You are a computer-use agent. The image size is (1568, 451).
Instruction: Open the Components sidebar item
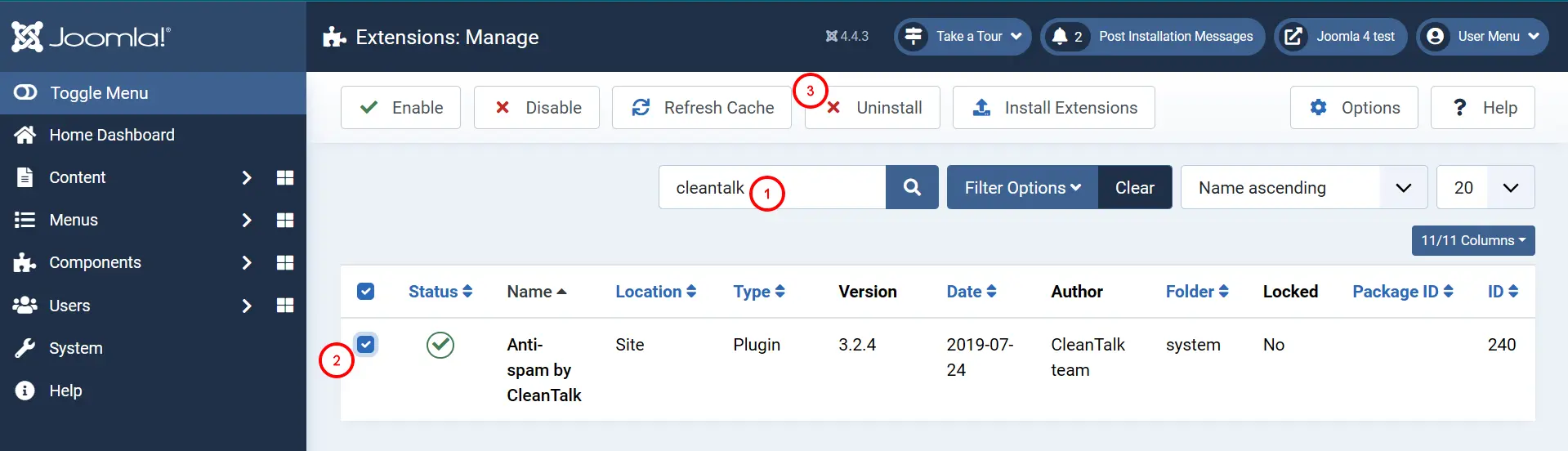coord(95,262)
